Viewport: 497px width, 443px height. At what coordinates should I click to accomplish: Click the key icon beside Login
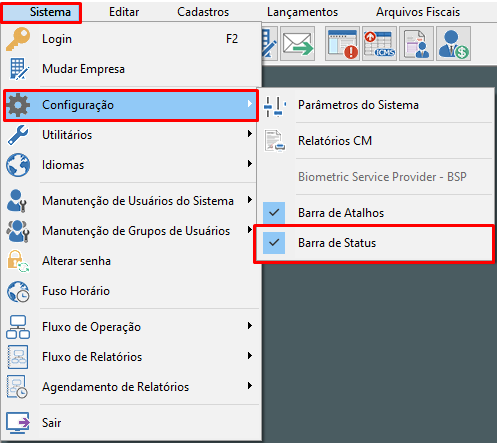click(x=18, y=39)
